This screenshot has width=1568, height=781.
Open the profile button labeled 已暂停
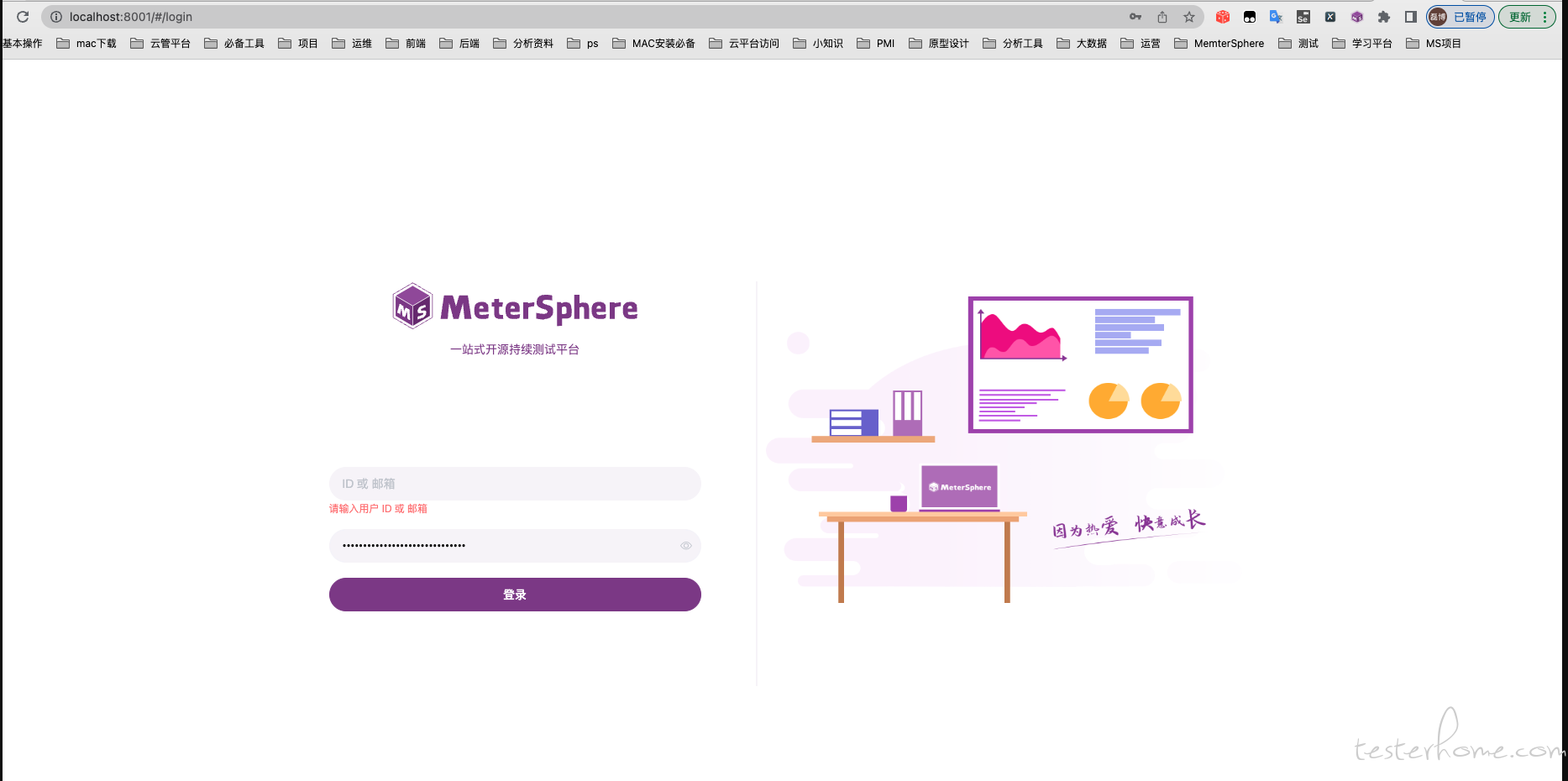(x=1460, y=17)
